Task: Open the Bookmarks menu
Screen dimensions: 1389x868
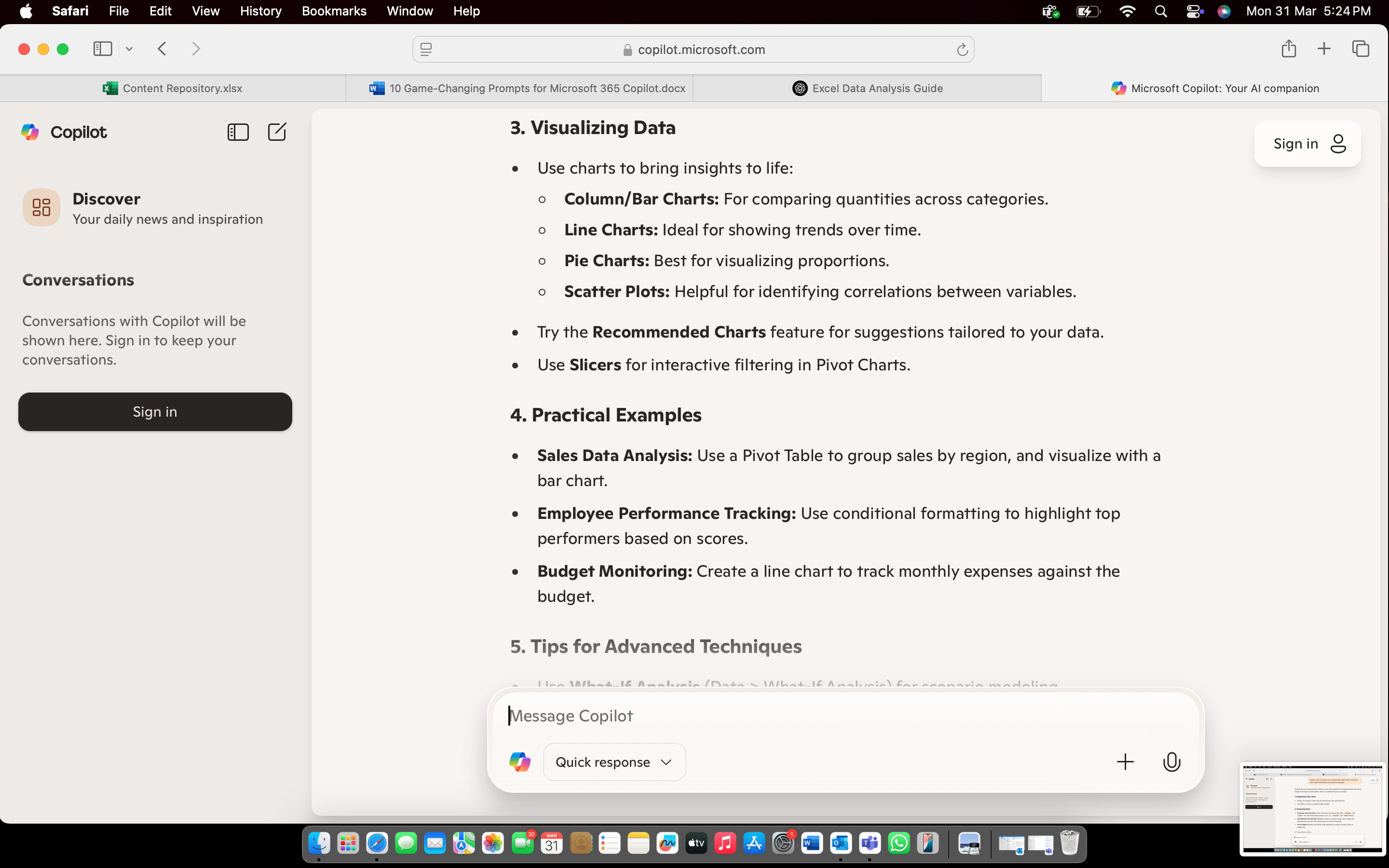Action: point(334,12)
